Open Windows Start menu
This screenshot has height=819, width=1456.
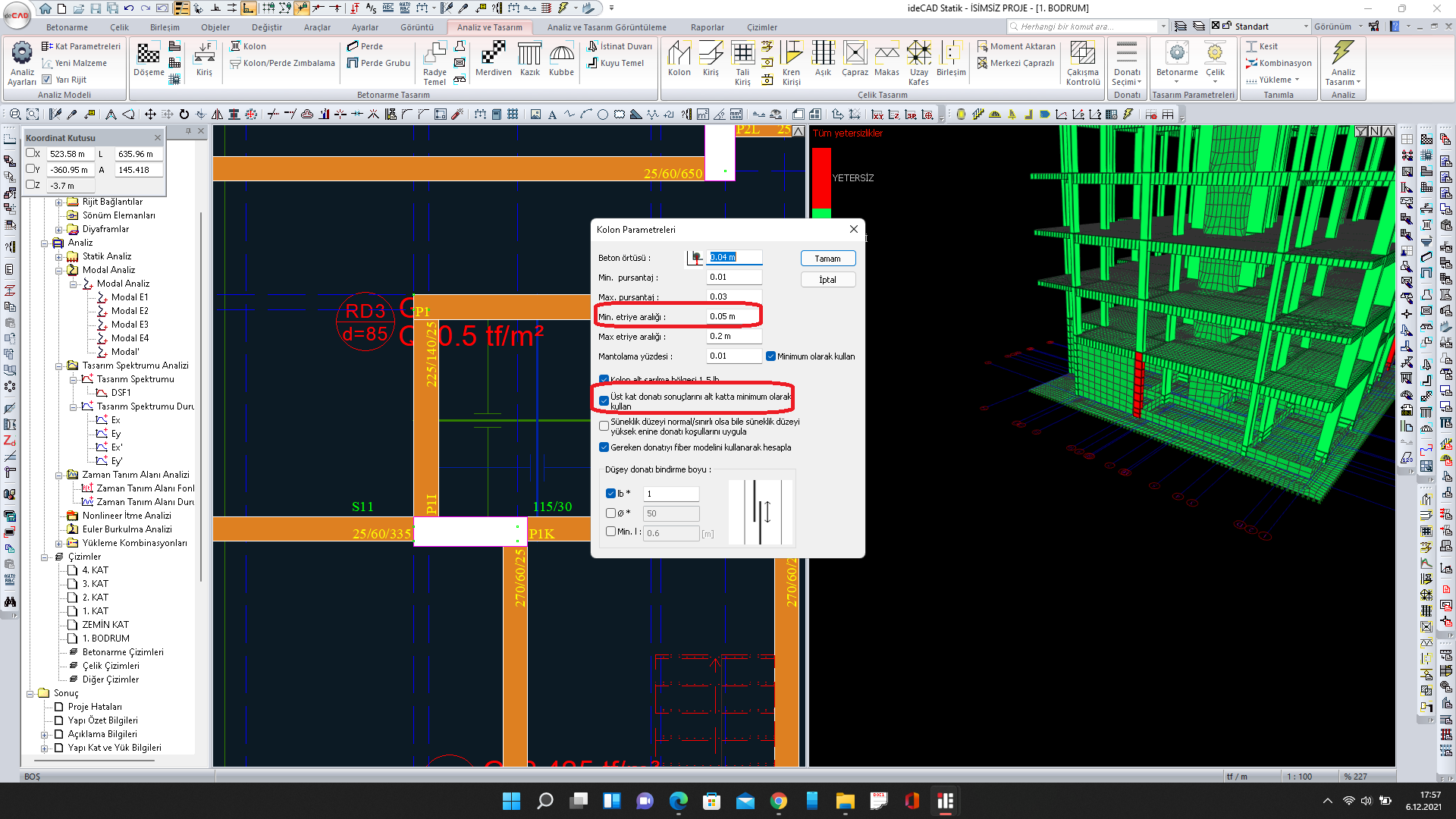click(x=511, y=801)
